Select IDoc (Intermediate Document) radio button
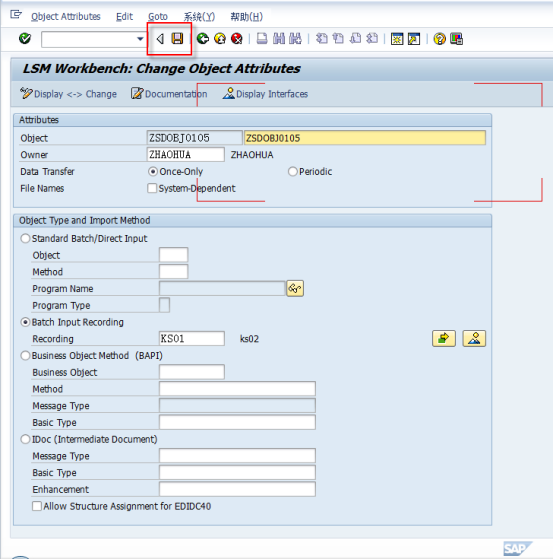 click(x=25, y=439)
